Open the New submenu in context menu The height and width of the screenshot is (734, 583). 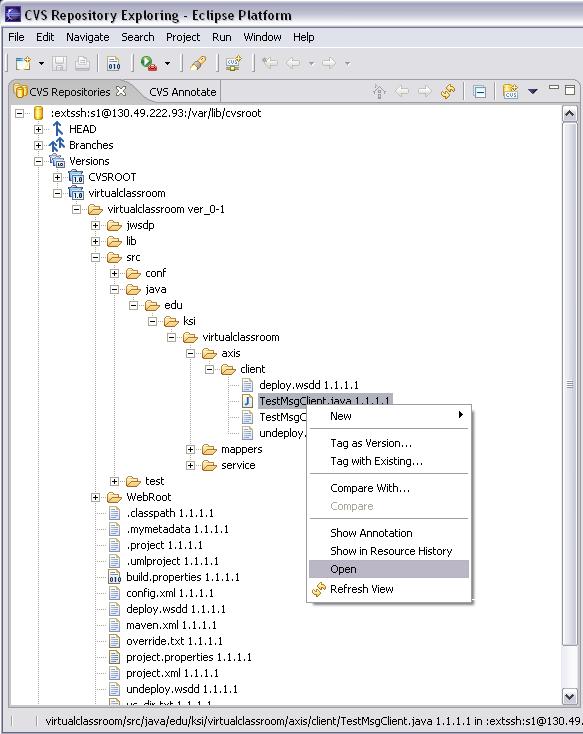point(389,416)
